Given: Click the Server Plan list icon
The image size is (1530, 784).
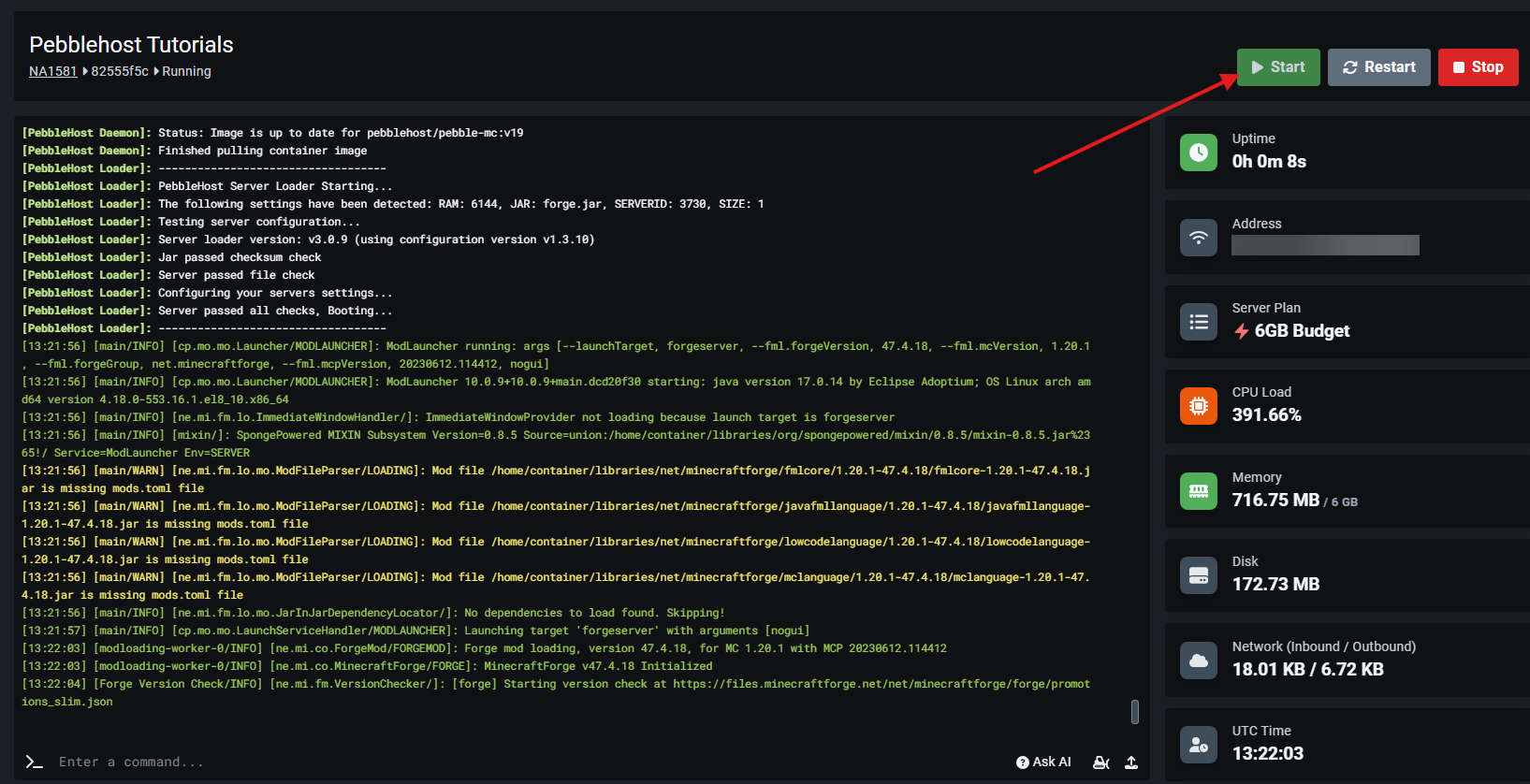Looking at the screenshot, I should [x=1199, y=322].
